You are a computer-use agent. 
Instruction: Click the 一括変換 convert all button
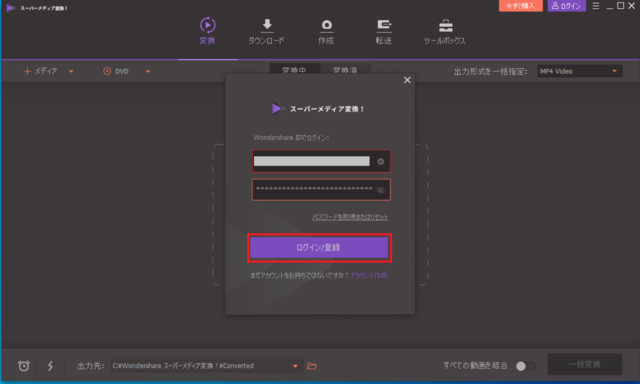584,364
